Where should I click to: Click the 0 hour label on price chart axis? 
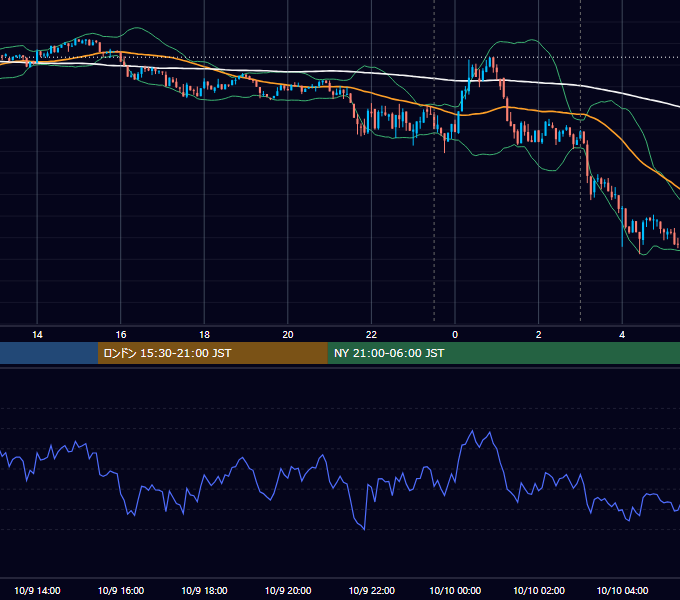pos(455,335)
